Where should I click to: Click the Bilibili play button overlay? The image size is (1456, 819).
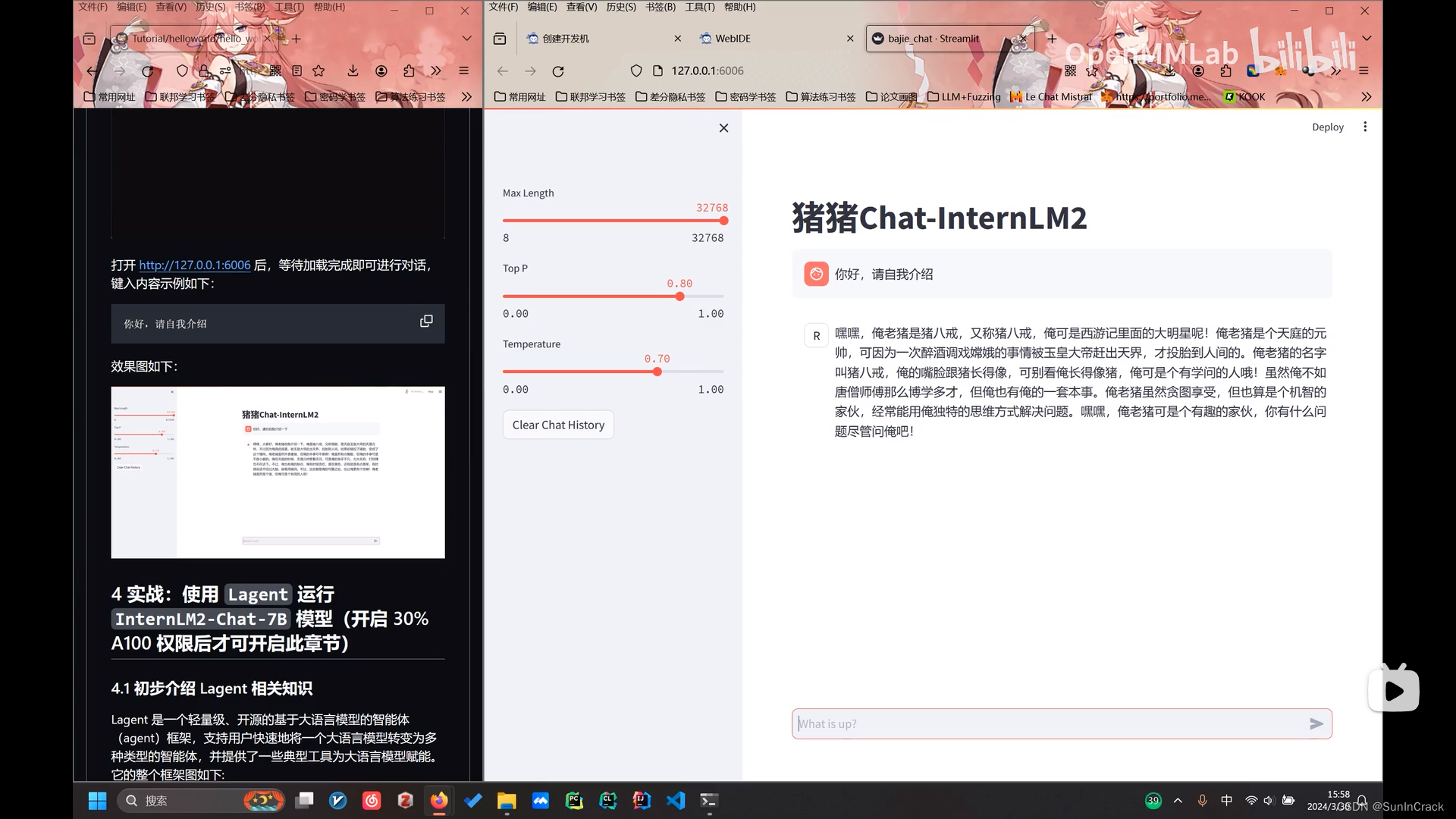pyautogui.click(x=1393, y=690)
